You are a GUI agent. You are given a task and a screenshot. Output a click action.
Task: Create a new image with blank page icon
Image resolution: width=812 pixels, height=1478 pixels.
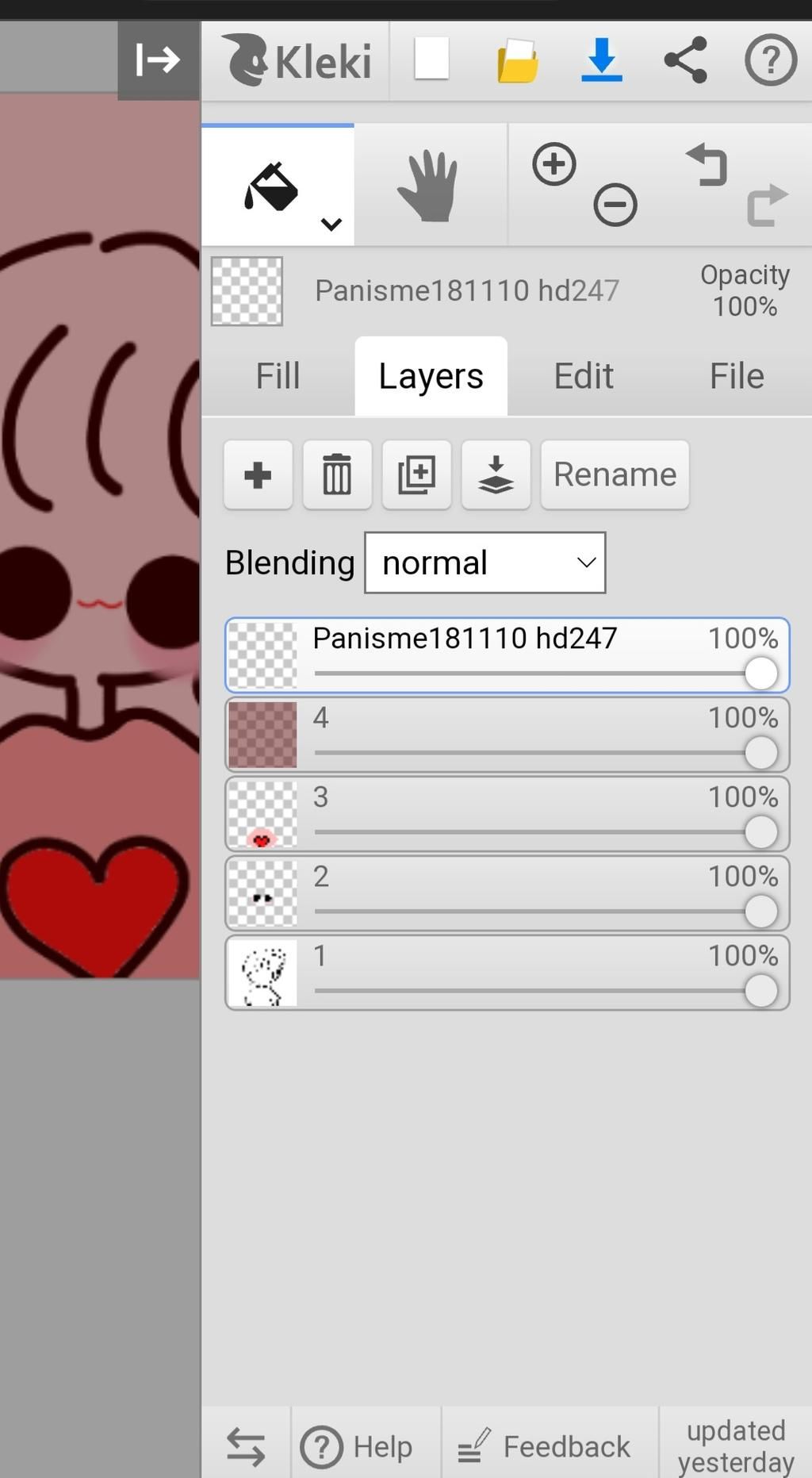point(431,59)
